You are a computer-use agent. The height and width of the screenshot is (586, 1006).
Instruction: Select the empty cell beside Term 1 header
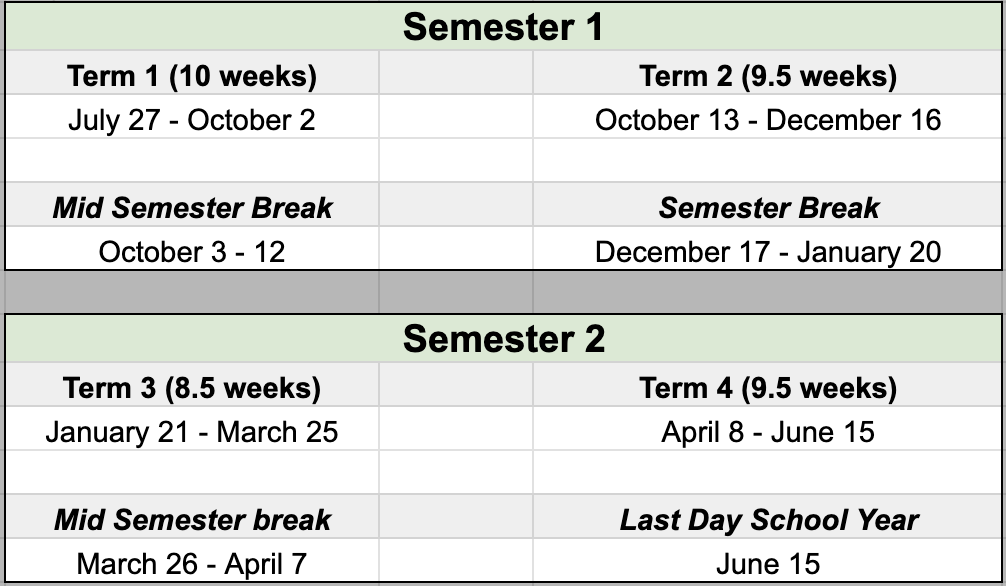[x=456, y=73]
